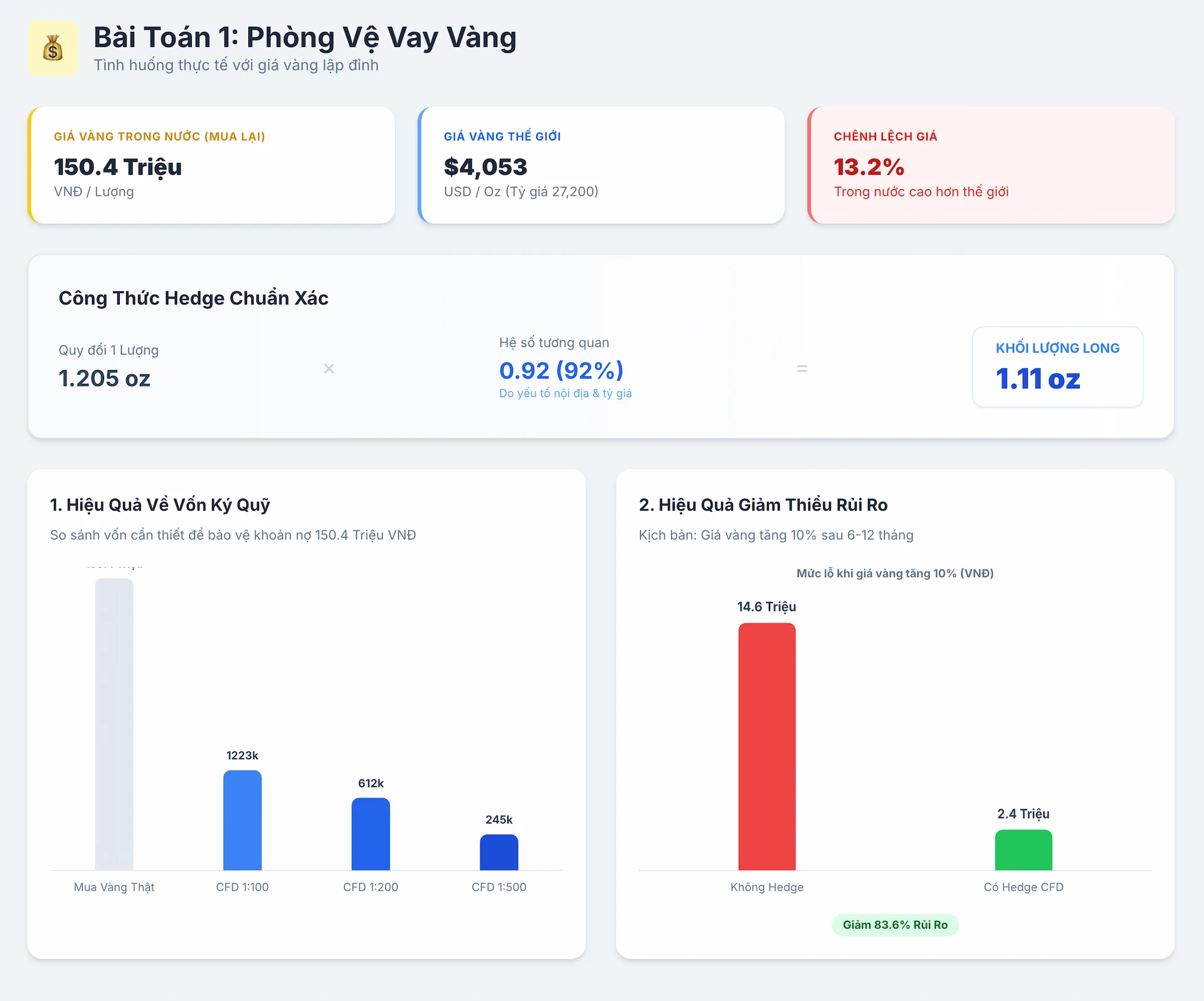1204x1001 pixels.
Task: Click the Công Thức Hedge Chuẩn Xác heading
Action: point(193,298)
